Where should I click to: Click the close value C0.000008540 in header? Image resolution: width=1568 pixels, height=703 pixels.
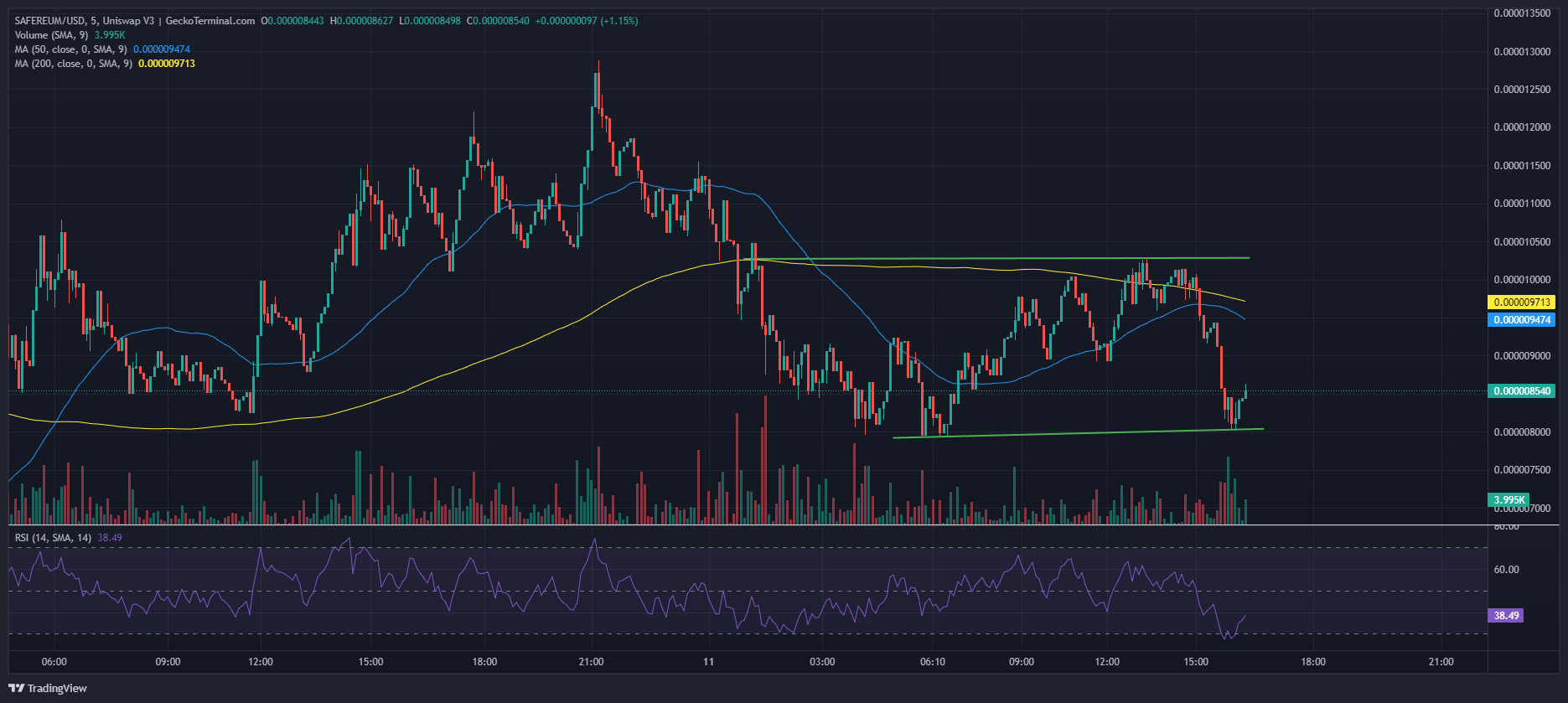pyautogui.click(x=498, y=21)
